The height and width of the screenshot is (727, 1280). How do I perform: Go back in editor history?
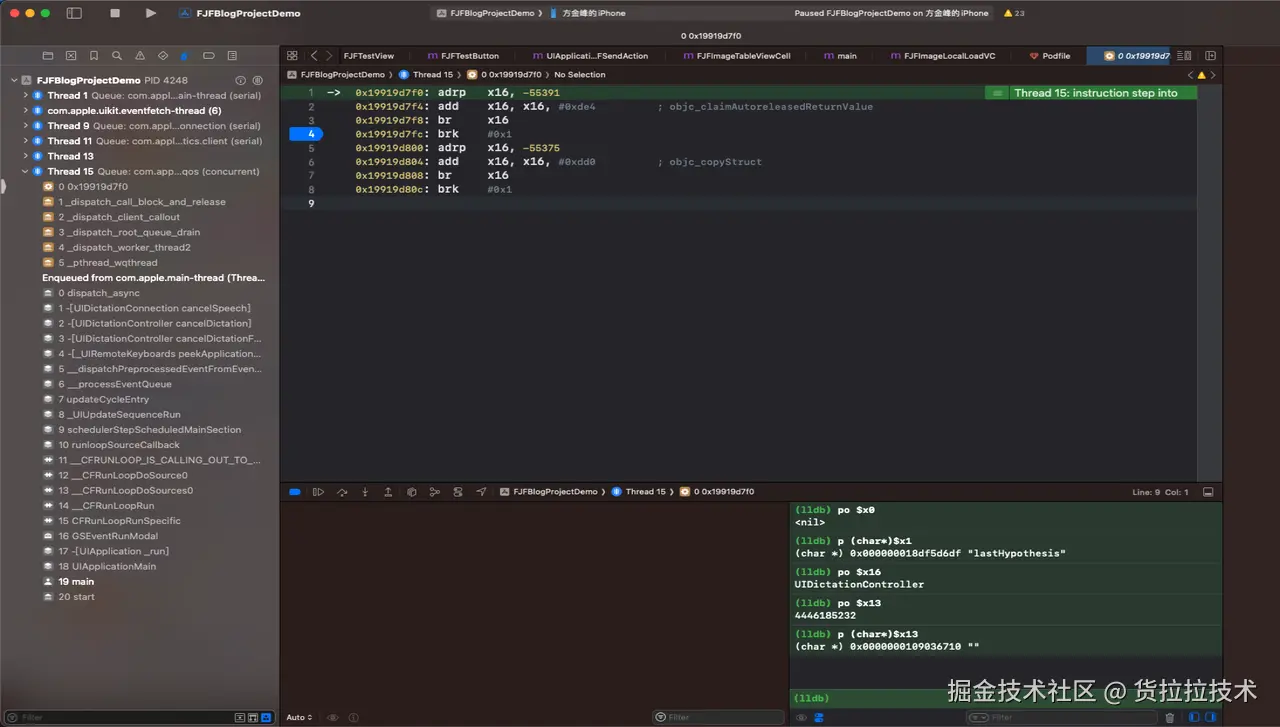(x=314, y=56)
